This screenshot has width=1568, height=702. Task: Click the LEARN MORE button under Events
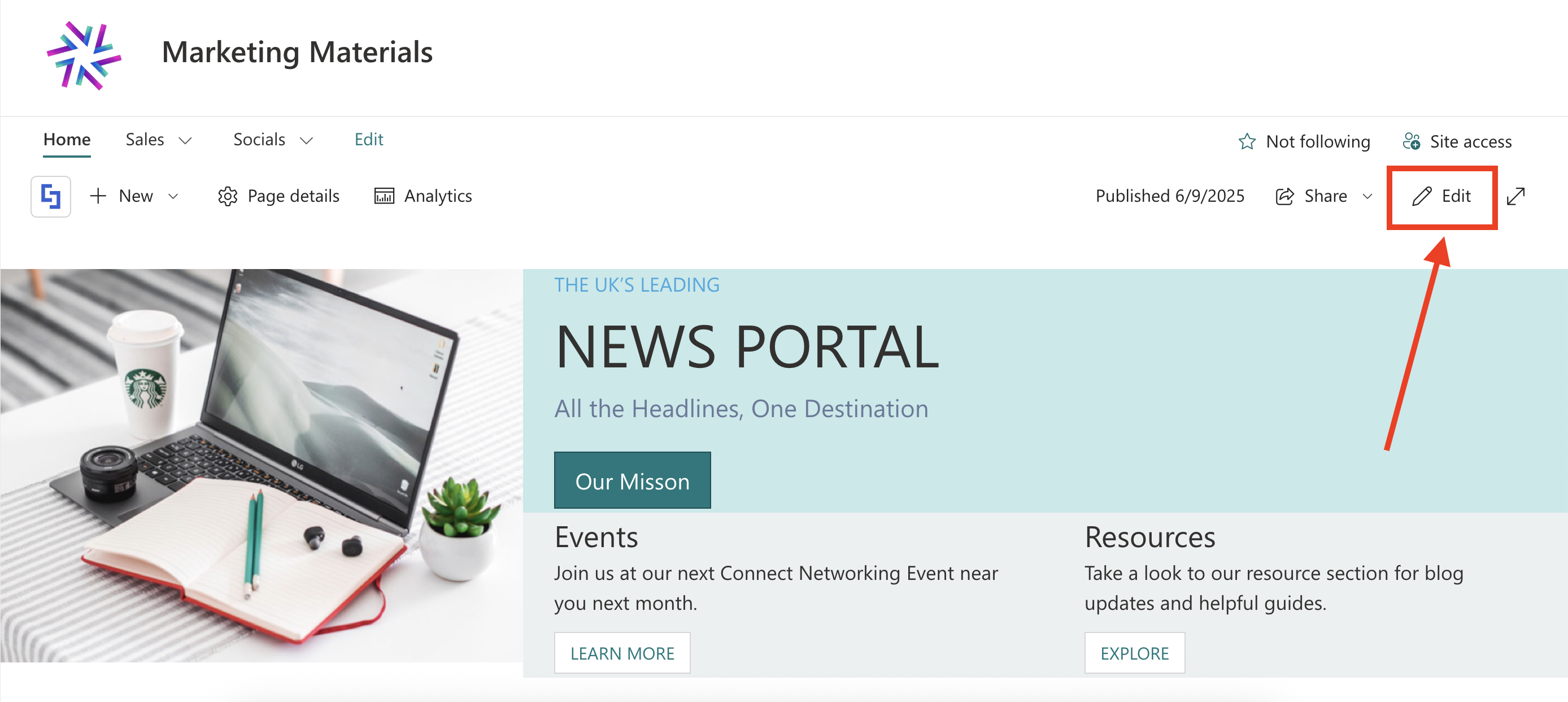(x=621, y=653)
